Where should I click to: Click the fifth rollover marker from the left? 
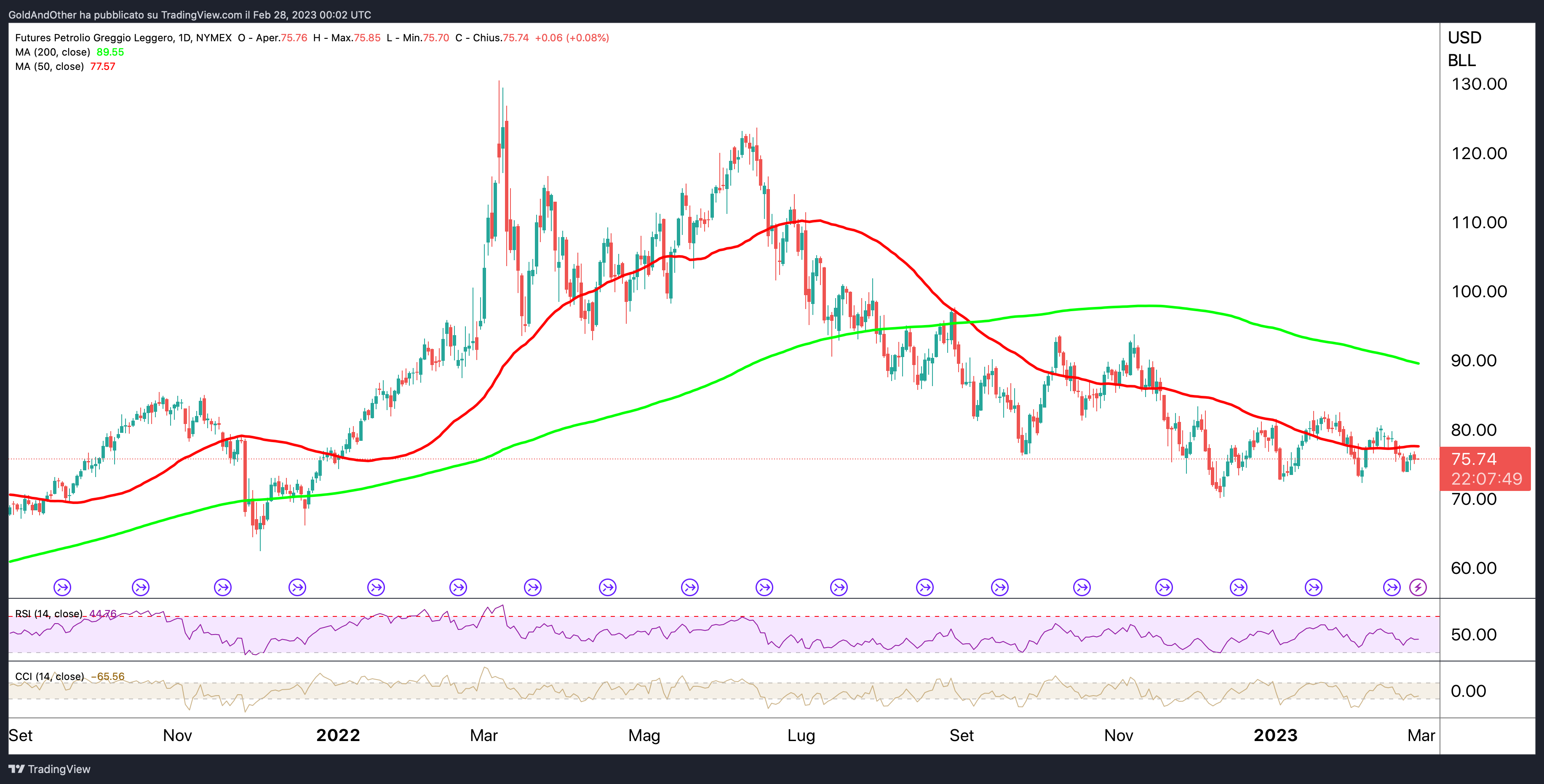tap(376, 587)
